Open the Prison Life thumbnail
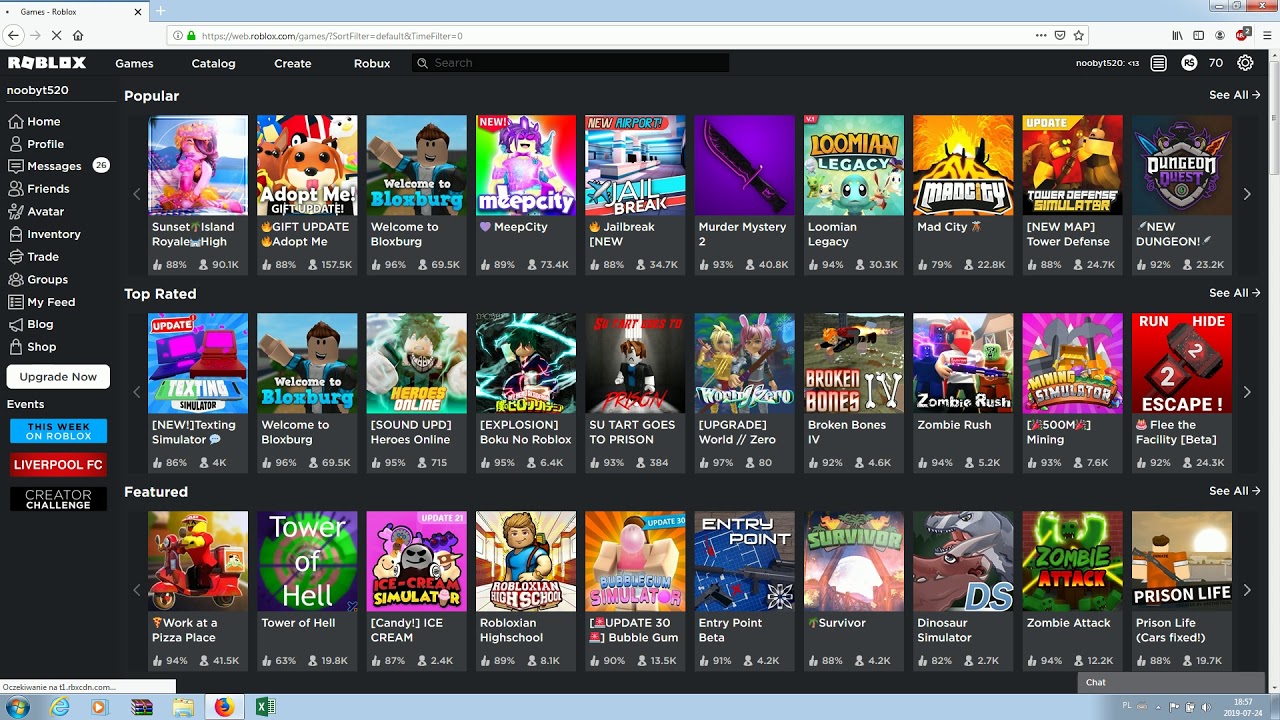The height and width of the screenshot is (720, 1280). click(x=1182, y=561)
